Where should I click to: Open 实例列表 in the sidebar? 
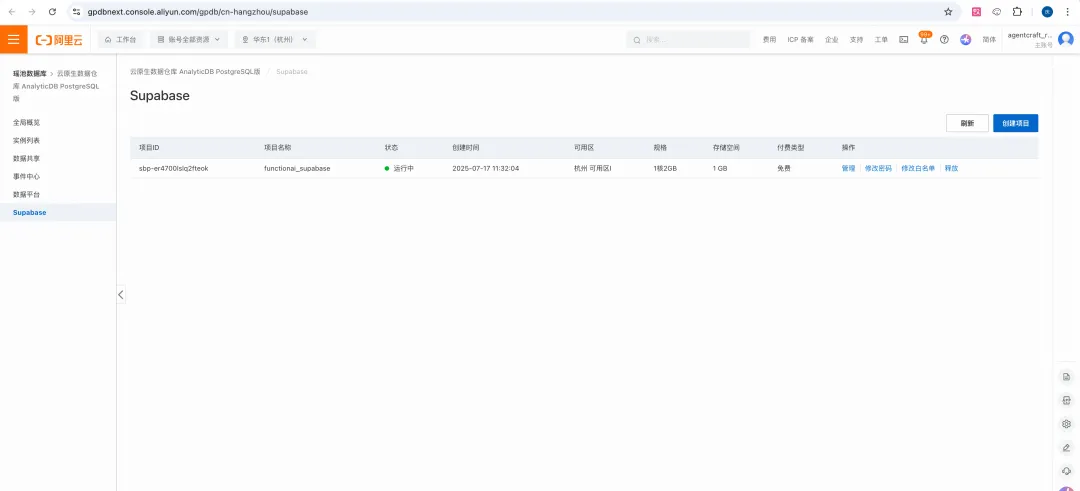pyautogui.click(x=26, y=140)
